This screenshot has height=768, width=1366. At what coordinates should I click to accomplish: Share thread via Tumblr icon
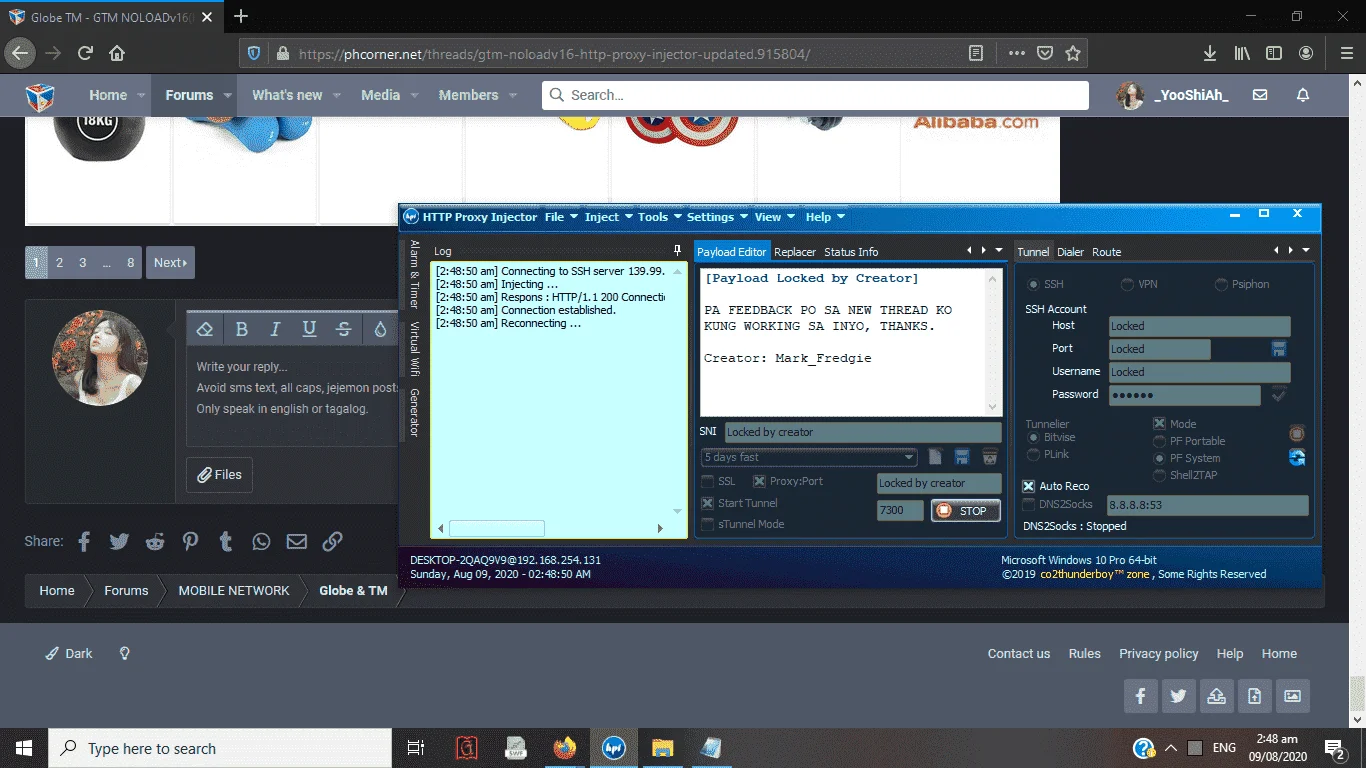tap(226, 541)
